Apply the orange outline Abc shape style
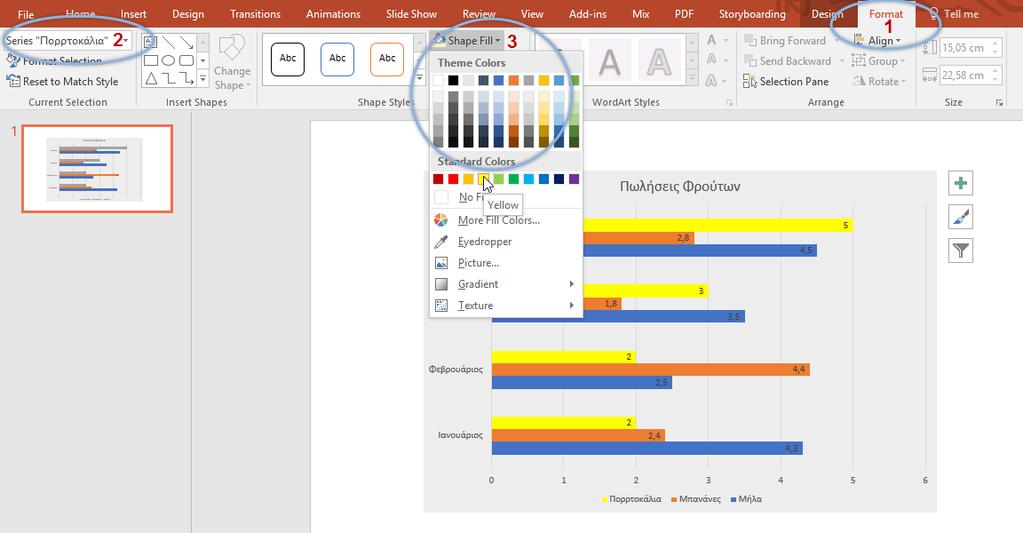The image size is (1023, 533). pos(387,59)
